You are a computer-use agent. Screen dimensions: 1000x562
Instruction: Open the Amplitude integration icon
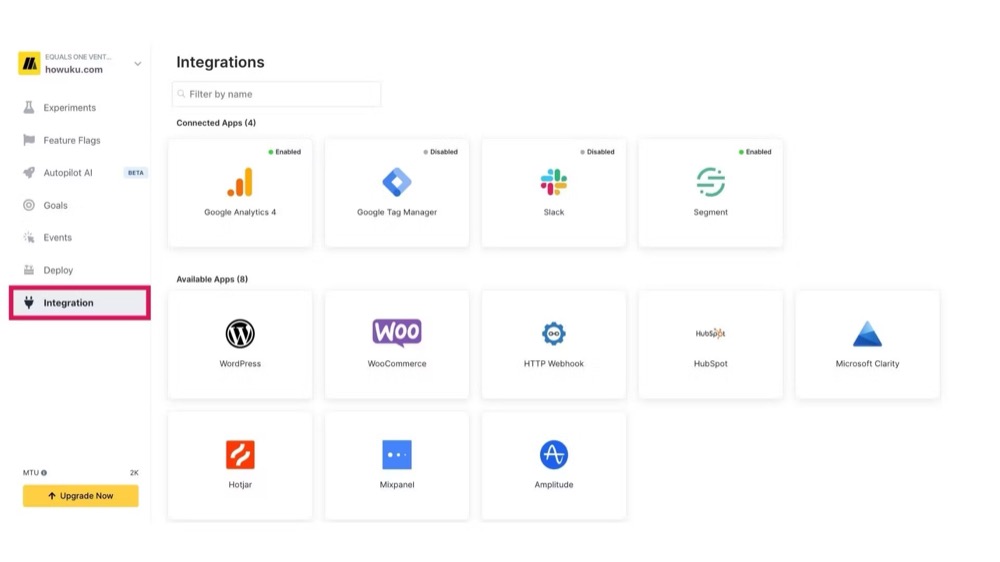point(554,454)
